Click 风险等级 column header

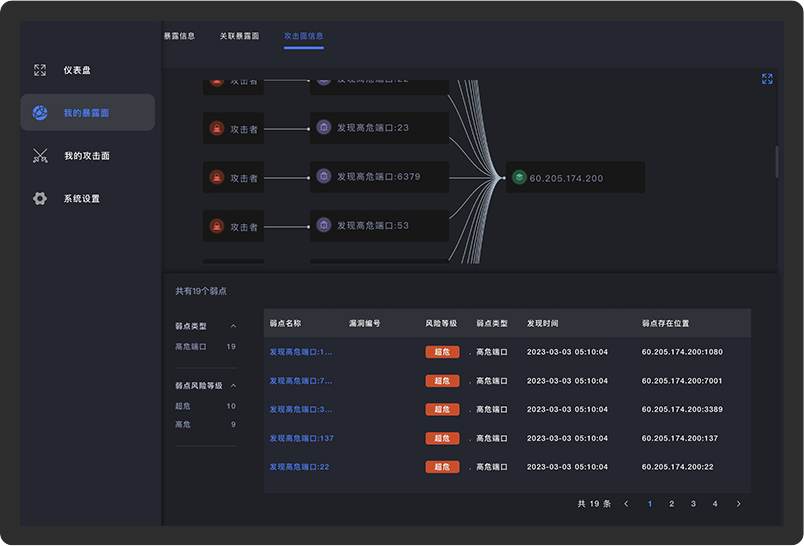441,323
